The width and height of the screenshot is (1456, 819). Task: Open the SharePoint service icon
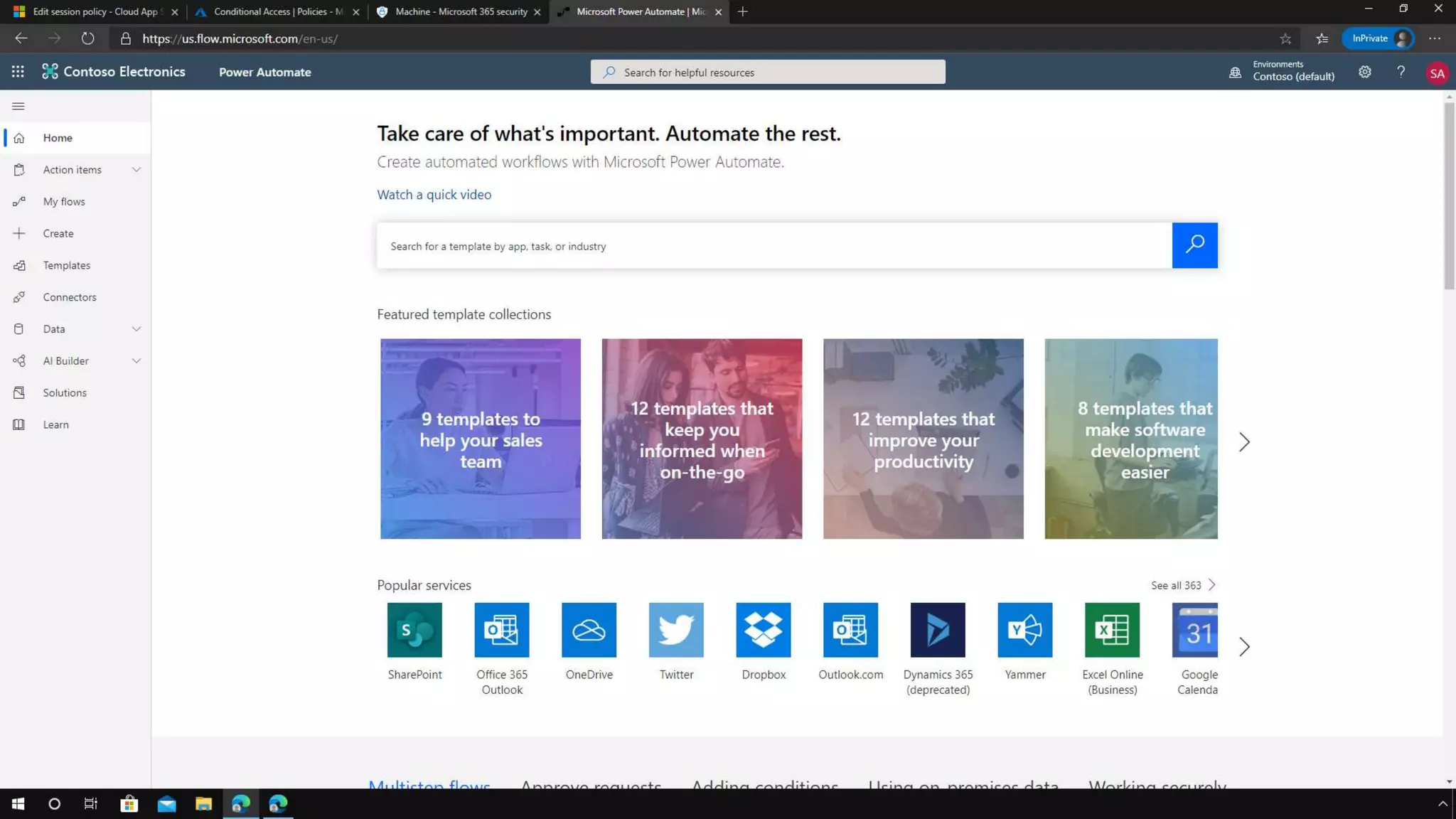(x=414, y=630)
